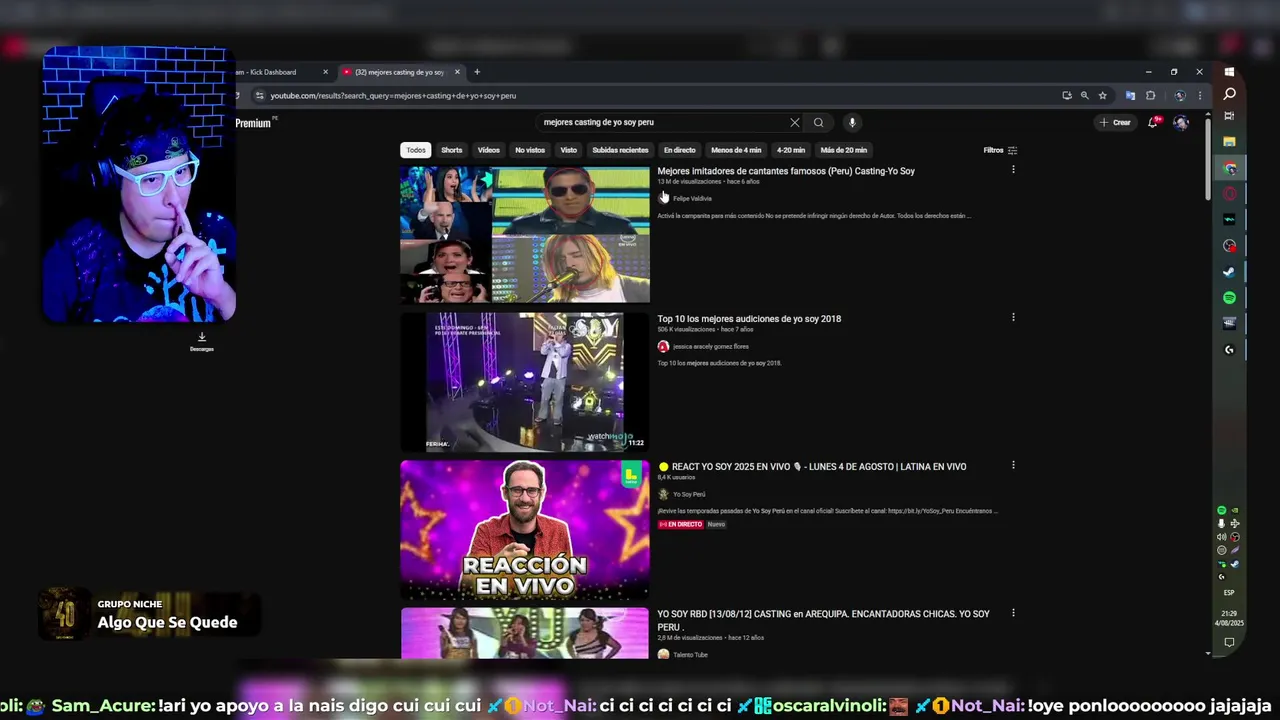Clear the YouTube search box text
The image size is (1280, 720).
[x=795, y=122]
